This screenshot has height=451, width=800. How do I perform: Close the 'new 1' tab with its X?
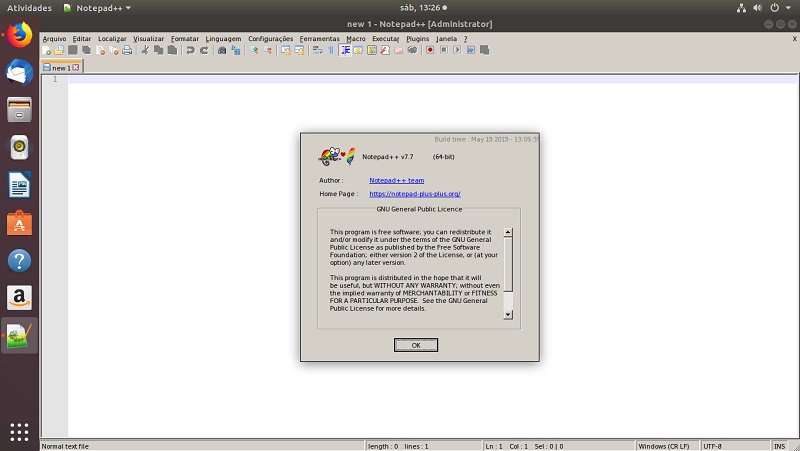(76, 67)
